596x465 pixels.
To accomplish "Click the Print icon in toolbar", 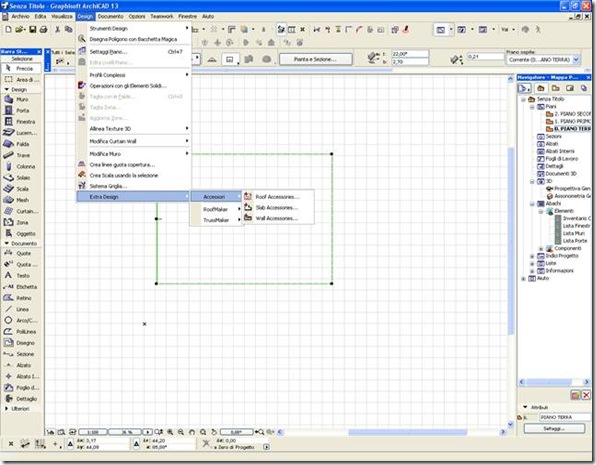I will [x=44, y=29].
